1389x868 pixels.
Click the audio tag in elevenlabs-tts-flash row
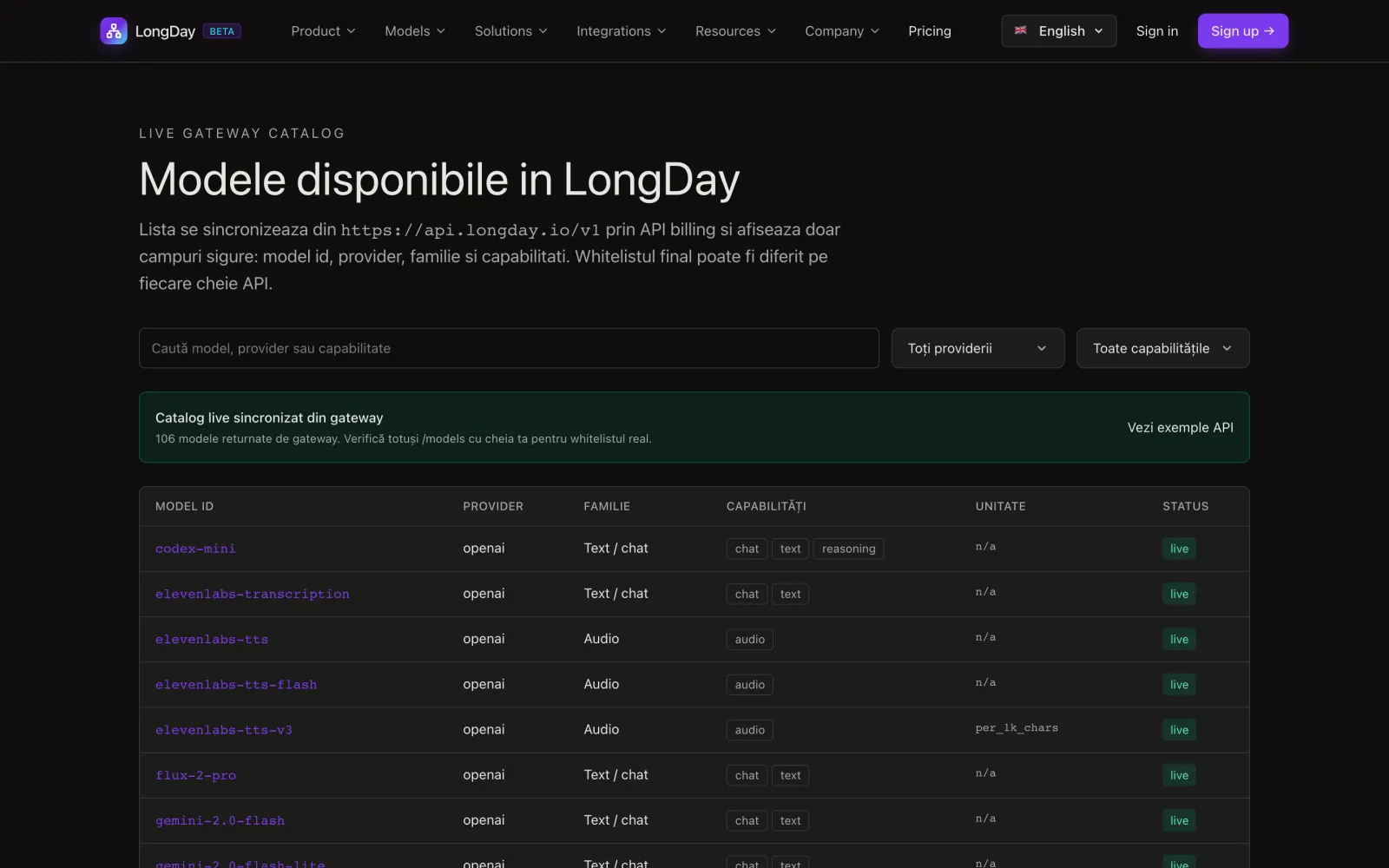(750, 685)
